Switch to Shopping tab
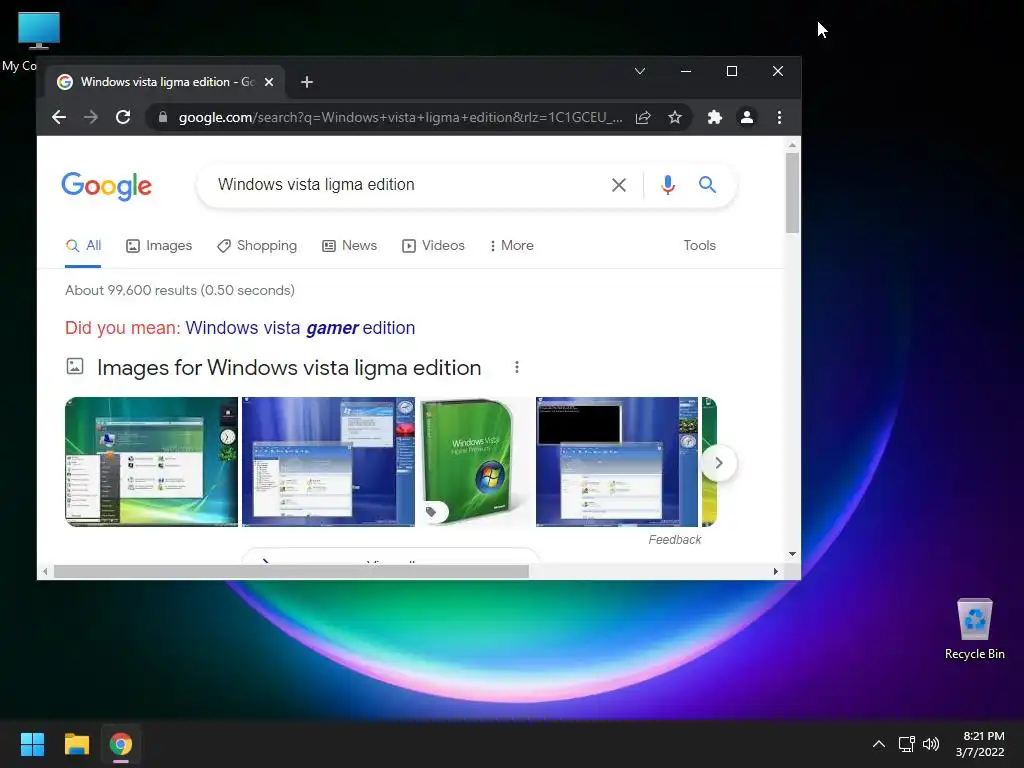This screenshot has width=1024, height=768. click(257, 246)
